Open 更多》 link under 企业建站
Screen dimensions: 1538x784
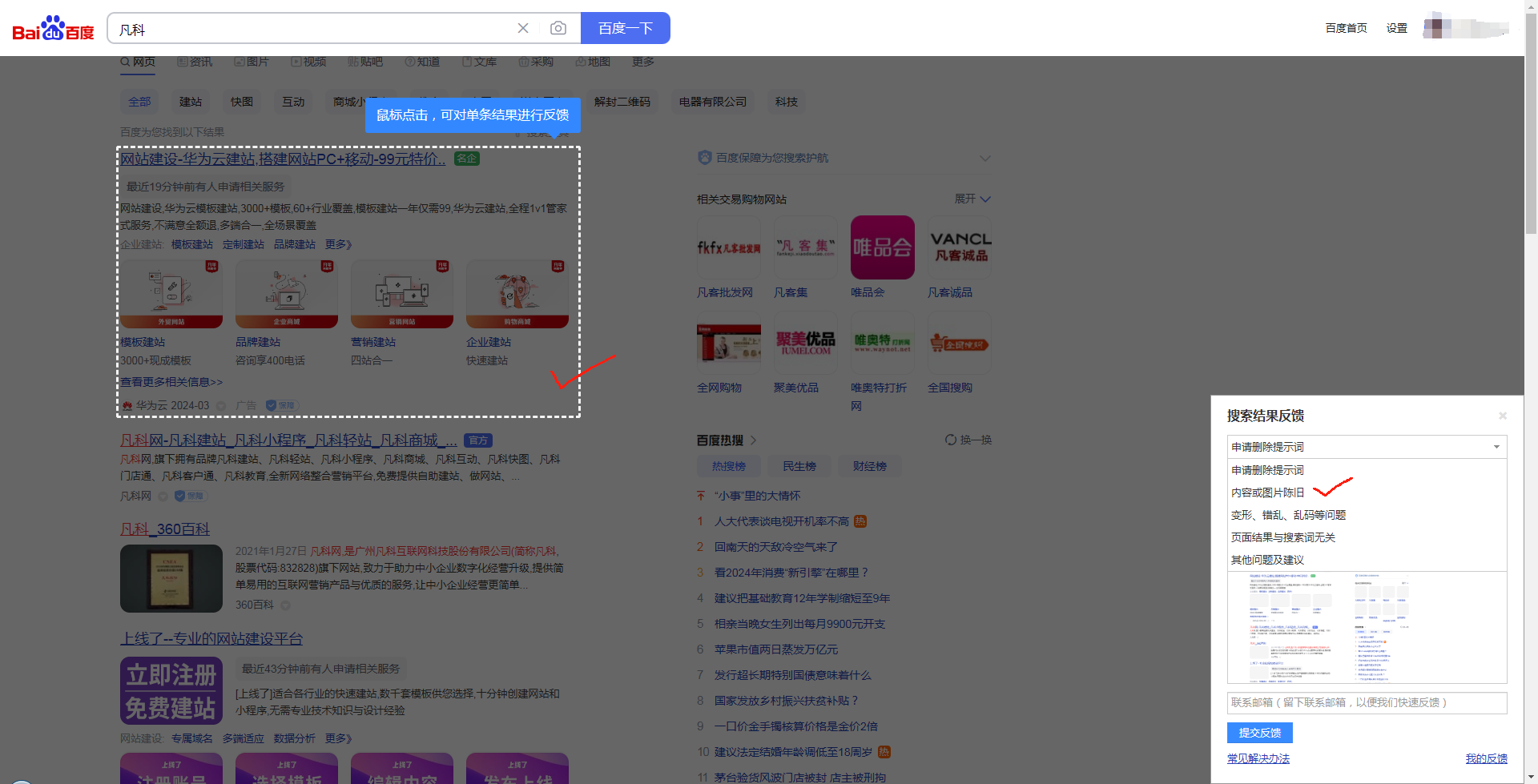(338, 244)
